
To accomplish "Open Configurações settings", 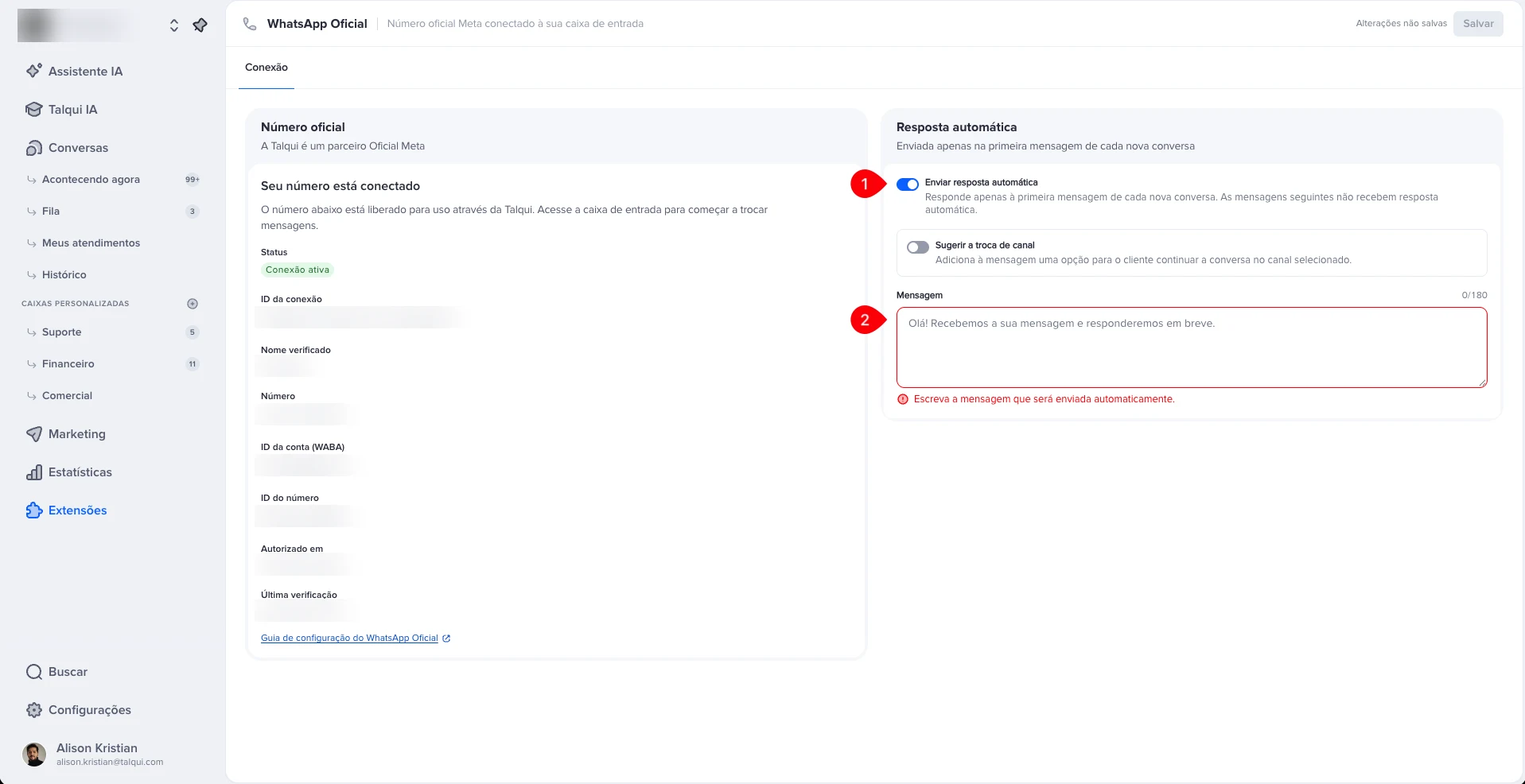I will [89, 710].
